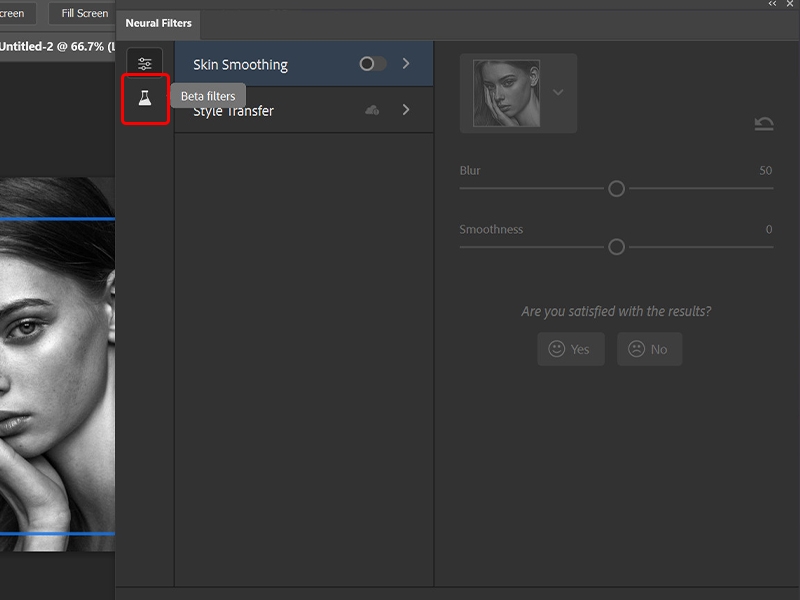Click the No button under the satisfaction question
800x600 pixels.
click(x=649, y=349)
